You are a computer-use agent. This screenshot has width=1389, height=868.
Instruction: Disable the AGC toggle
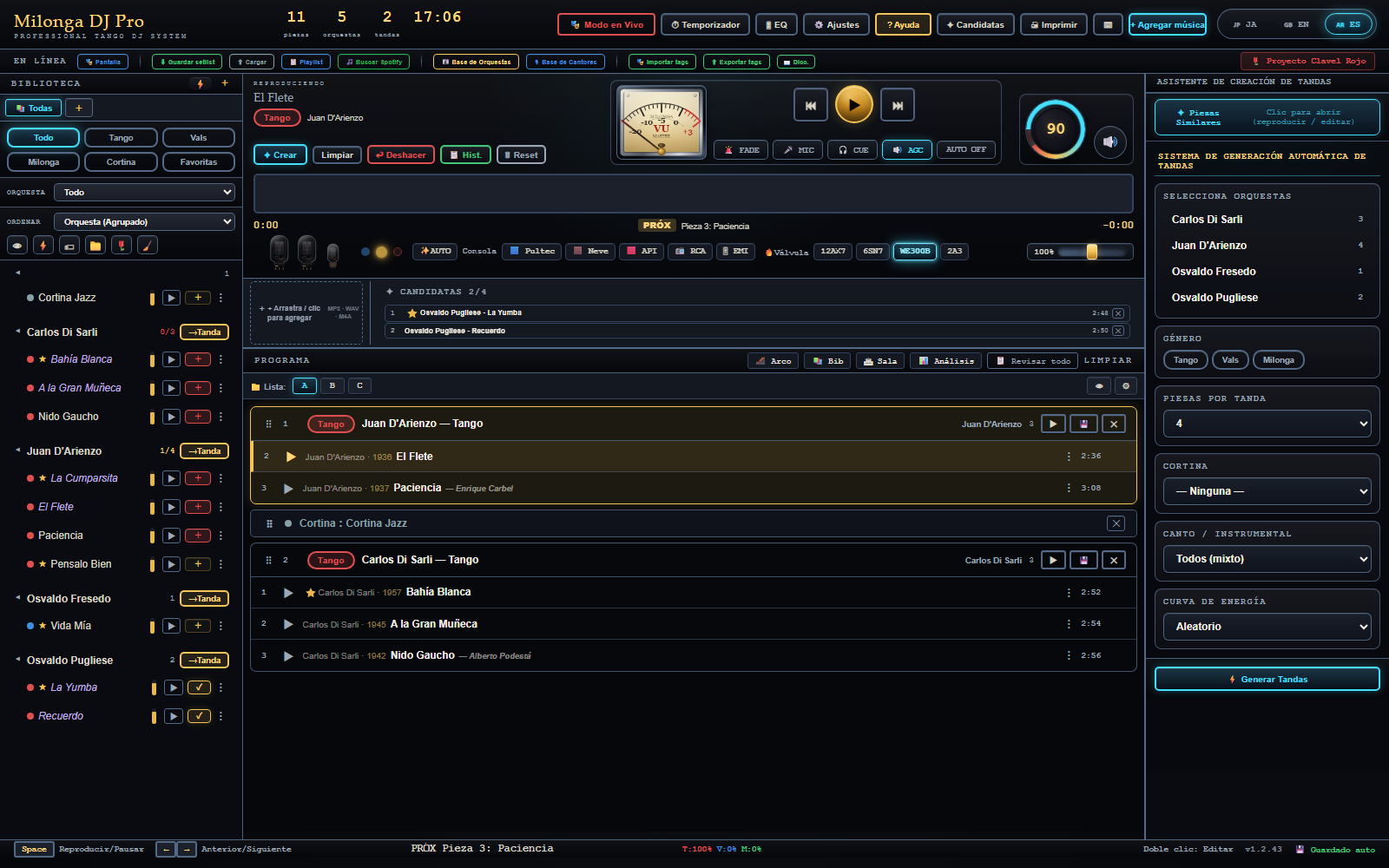[907, 149]
